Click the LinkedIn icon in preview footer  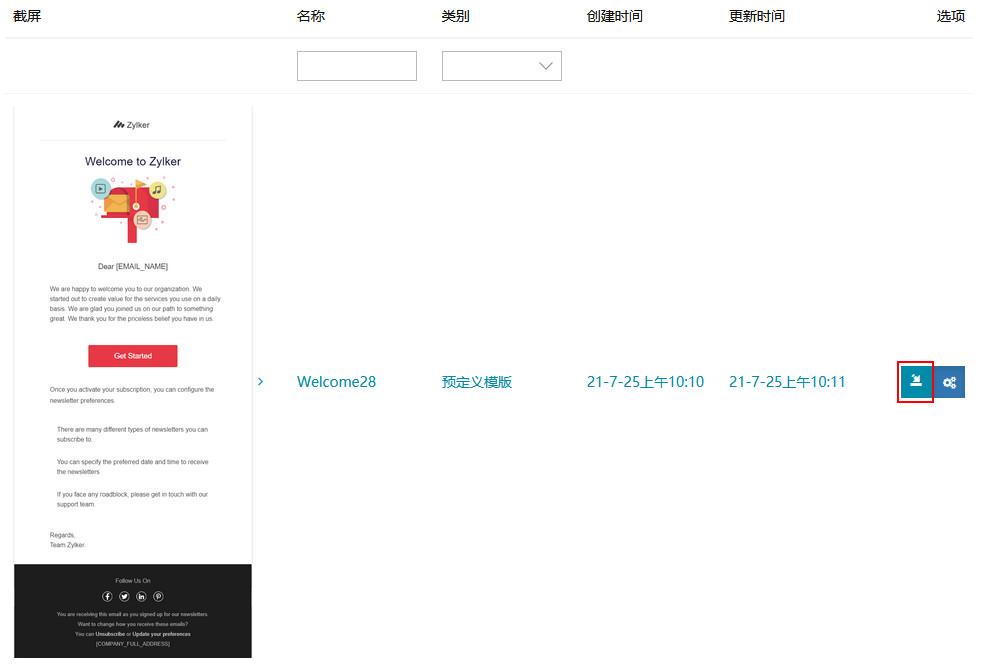[x=141, y=596]
